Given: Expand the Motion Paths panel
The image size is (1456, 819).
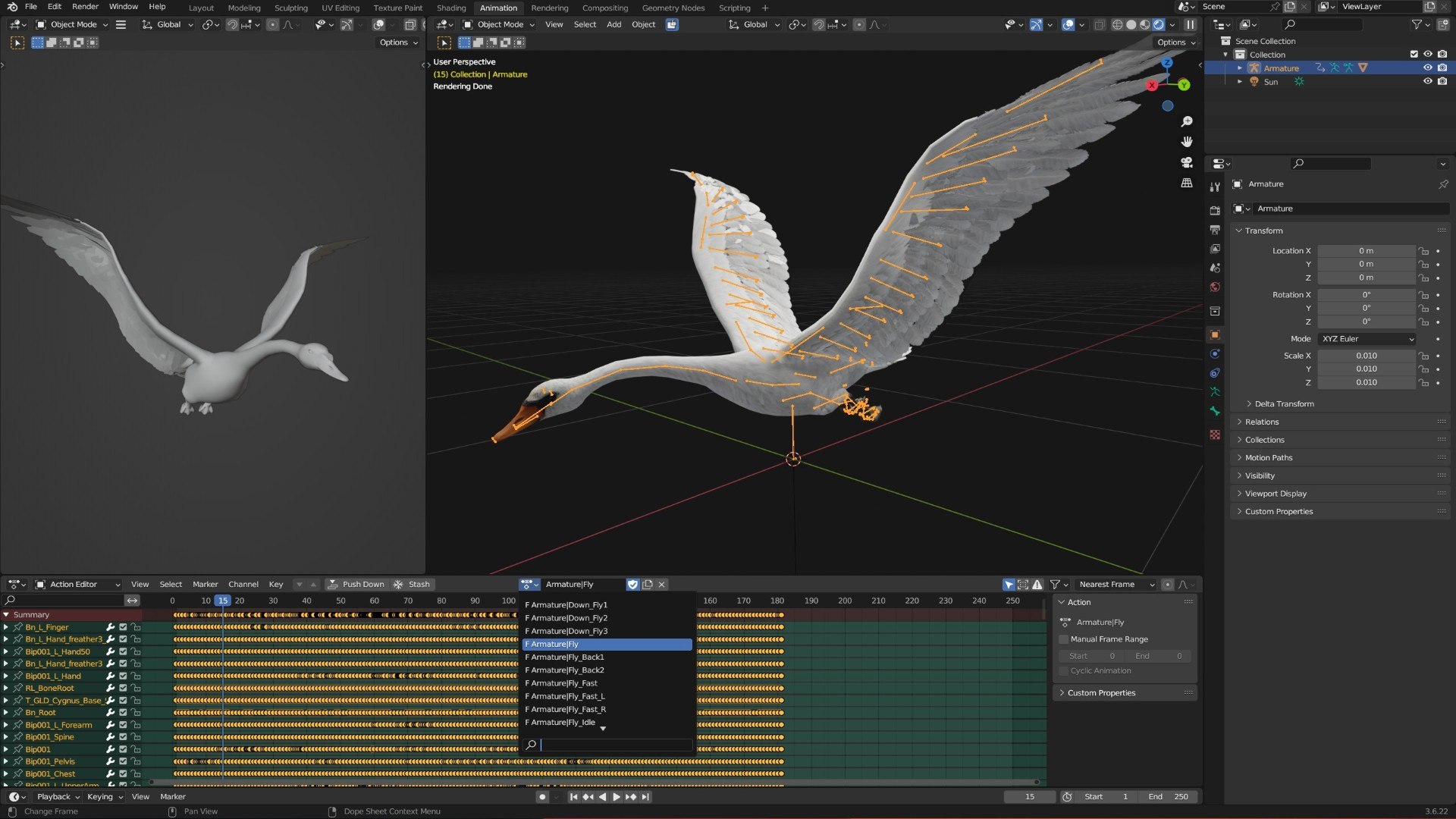Looking at the screenshot, I should [1339, 458].
